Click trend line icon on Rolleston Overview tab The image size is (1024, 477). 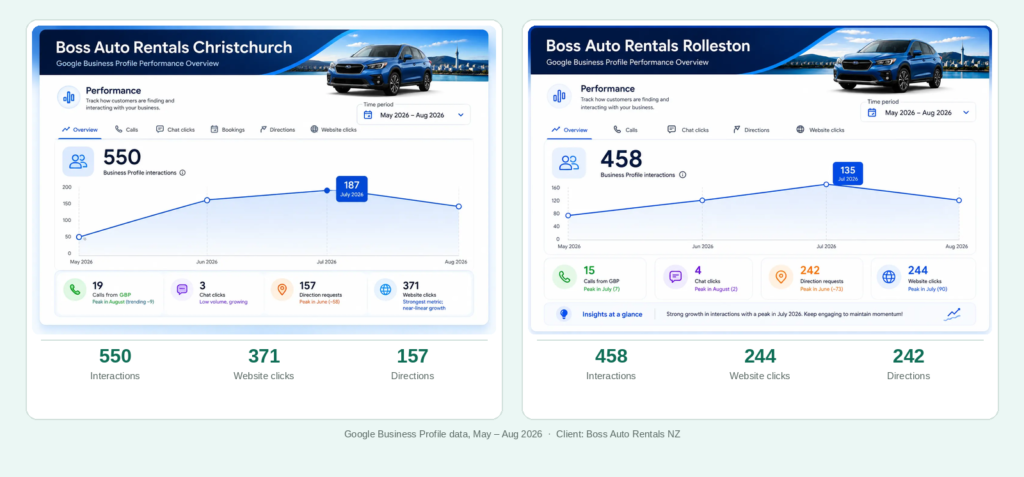point(555,129)
